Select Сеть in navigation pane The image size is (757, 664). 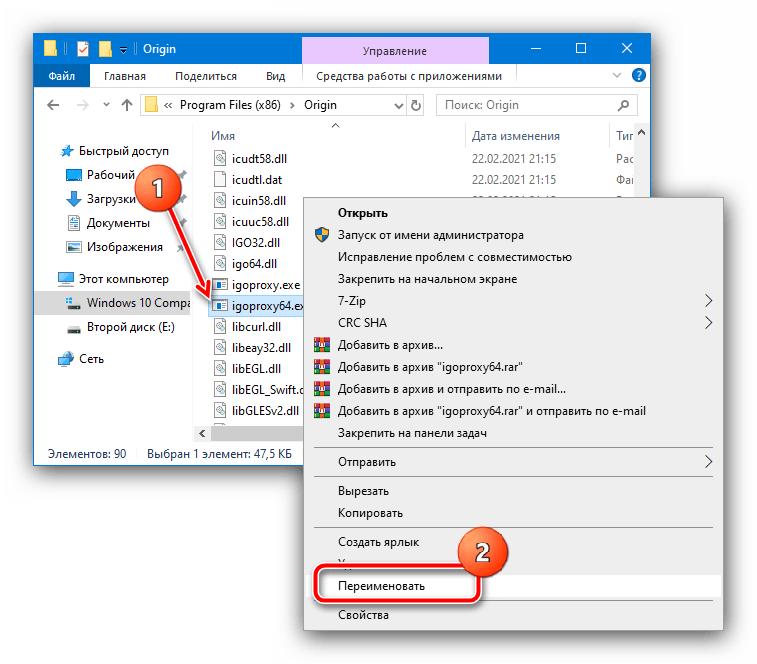click(x=81, y=359)
